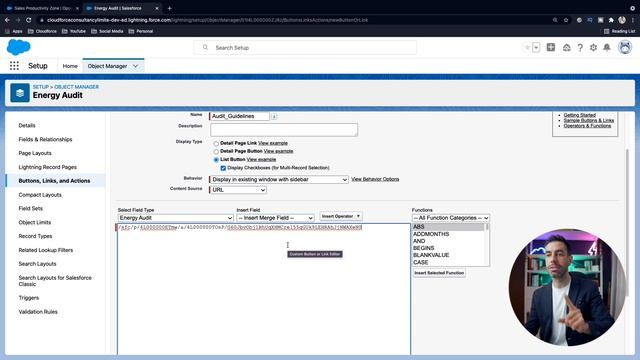Click the browser back arrow
640x360 pixels.
(x=7, y=20)
